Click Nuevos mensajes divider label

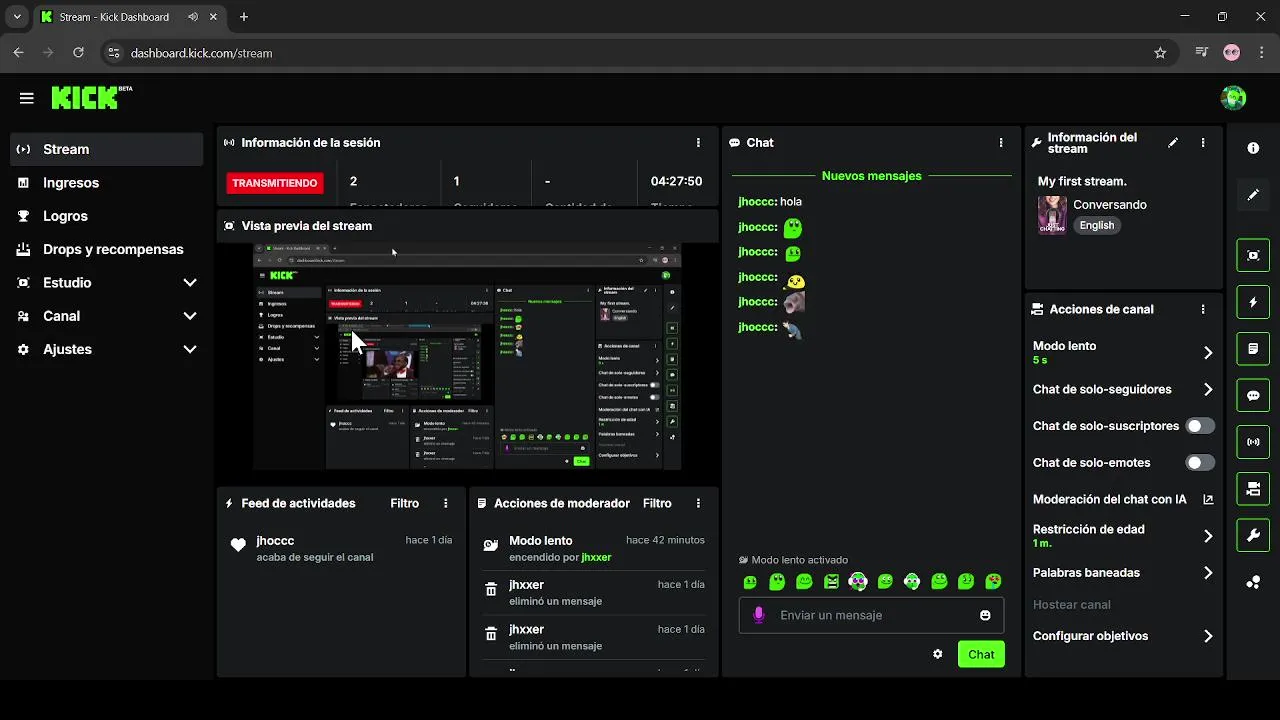872,176
